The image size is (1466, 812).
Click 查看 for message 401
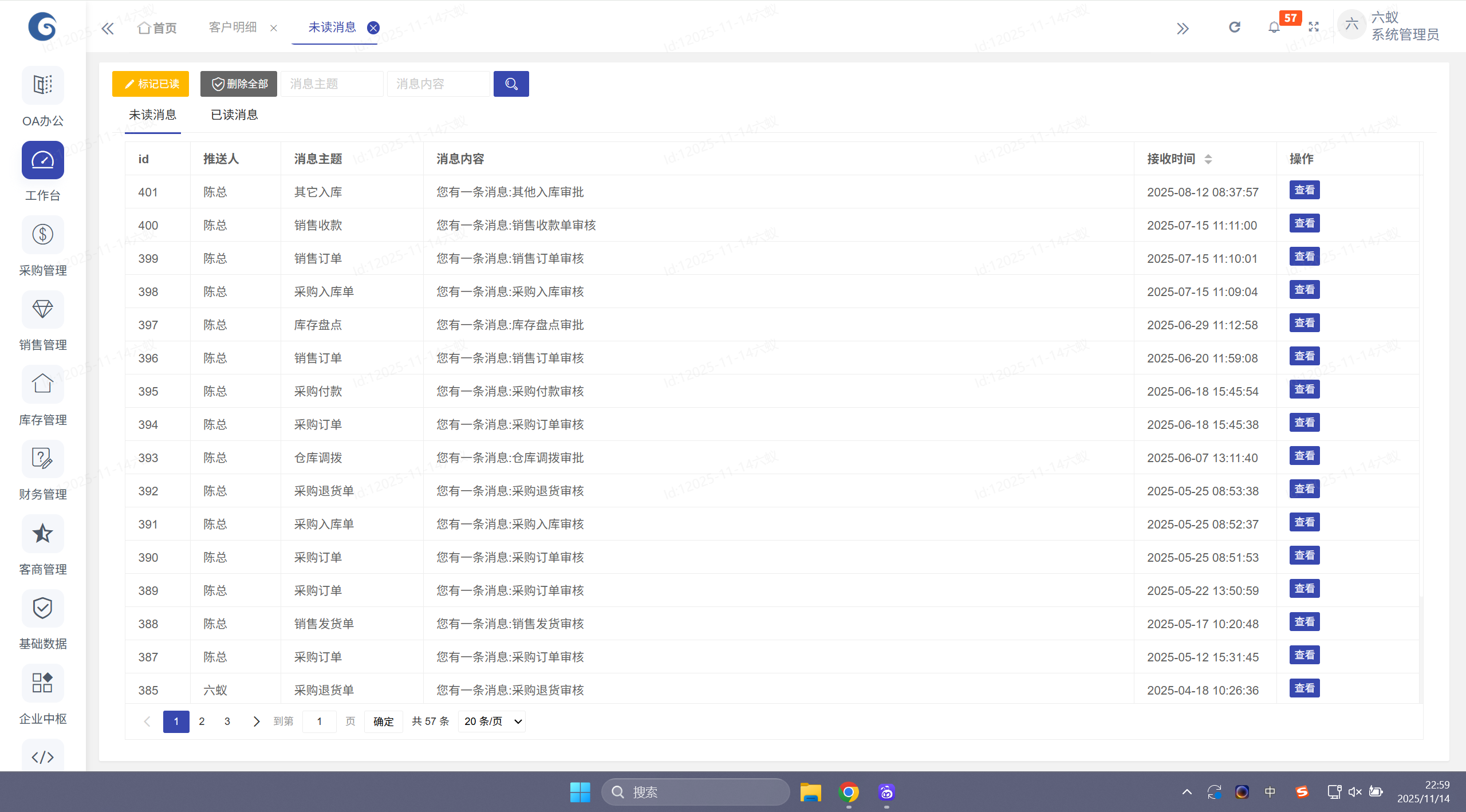point(1304,190)
